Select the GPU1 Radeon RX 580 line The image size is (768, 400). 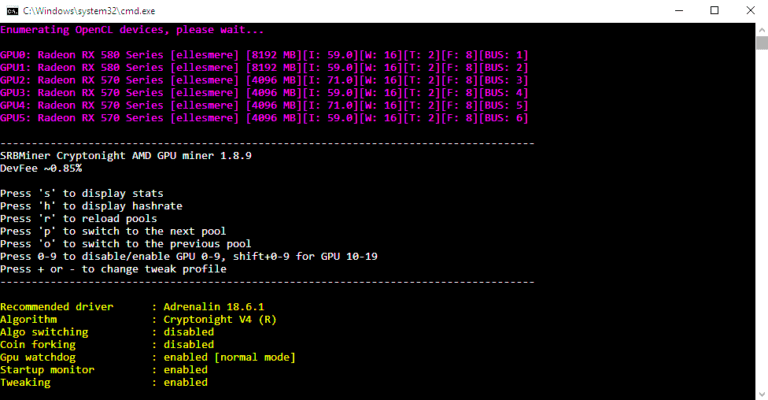[x=264, y=68]
